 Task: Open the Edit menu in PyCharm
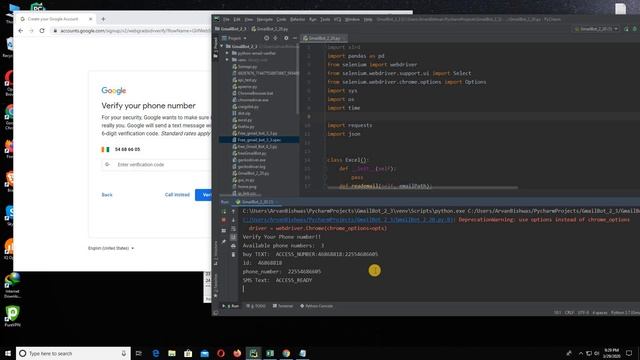click(x=237, y=19)
